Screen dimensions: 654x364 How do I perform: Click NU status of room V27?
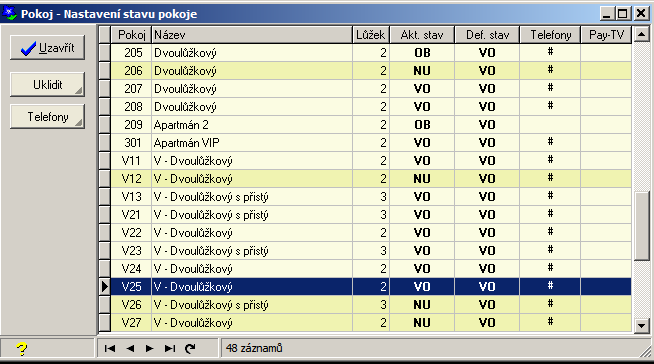pos(422,323)
